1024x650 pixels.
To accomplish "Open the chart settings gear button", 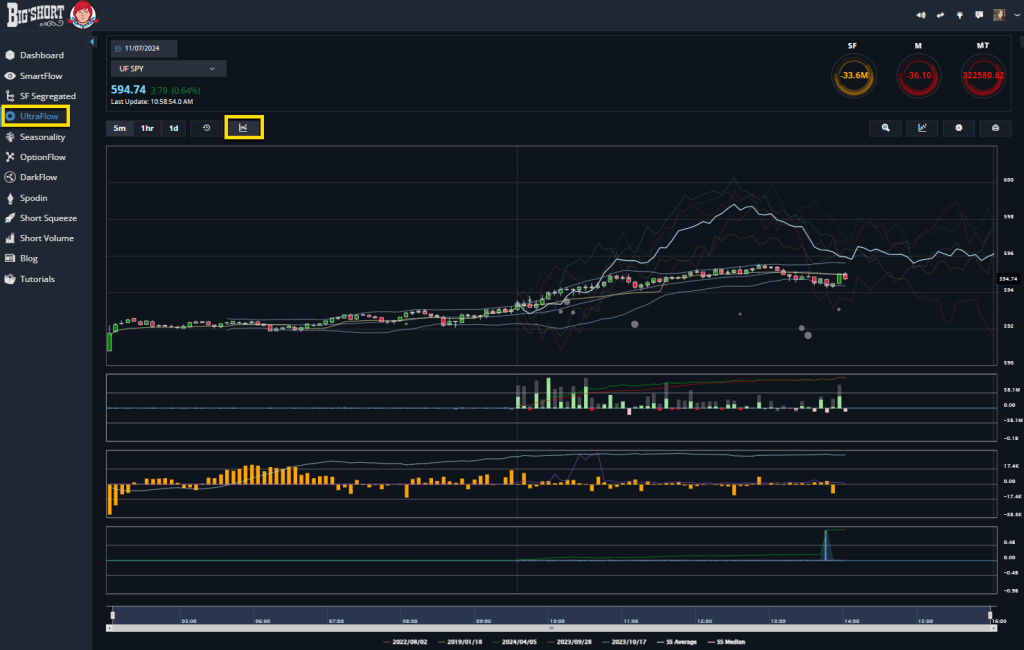I will point(957,128).
